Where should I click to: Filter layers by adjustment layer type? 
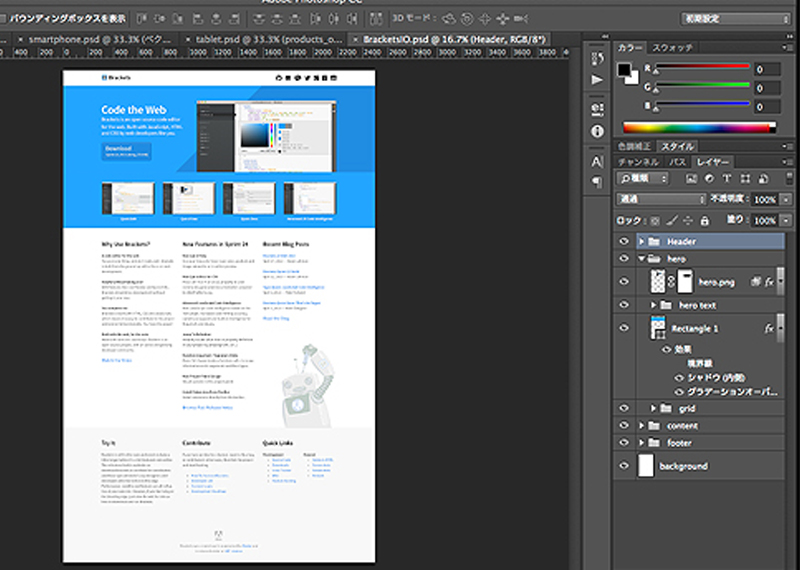coord(709,179)
